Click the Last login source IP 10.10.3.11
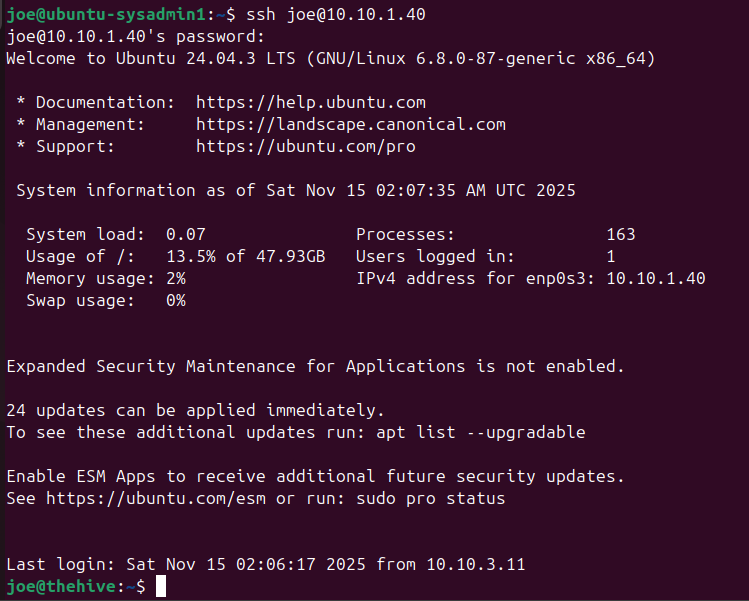Image resolution: width=749 pixels, height=601 pixels. 475,564
